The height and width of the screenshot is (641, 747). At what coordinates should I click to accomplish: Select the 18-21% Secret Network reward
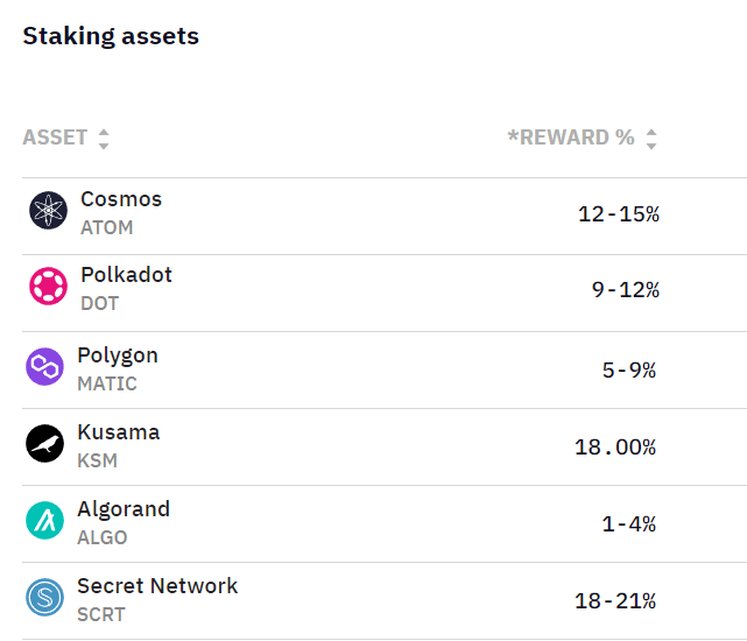tap(616, 601)
